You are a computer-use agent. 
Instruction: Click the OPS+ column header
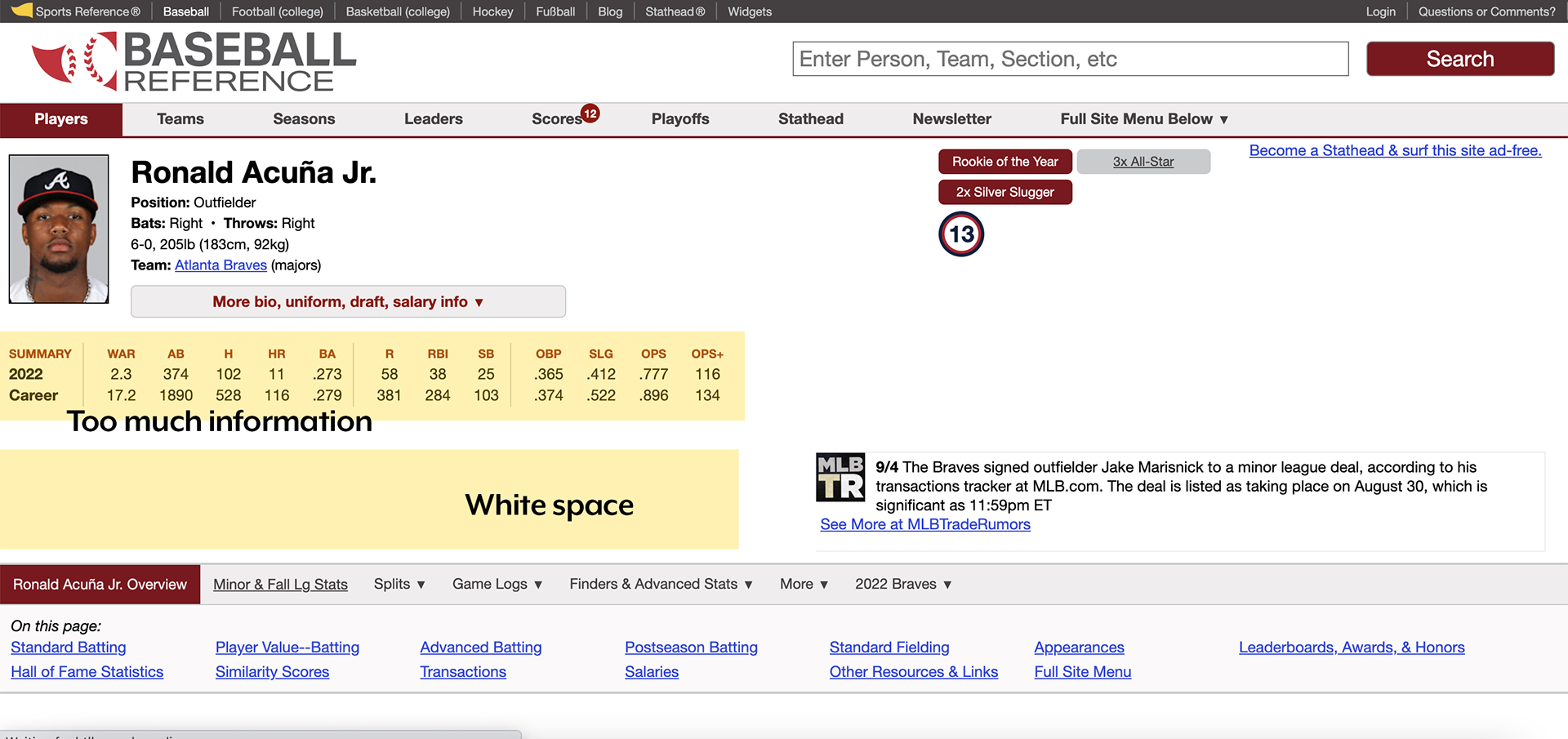tap(707, 354)
